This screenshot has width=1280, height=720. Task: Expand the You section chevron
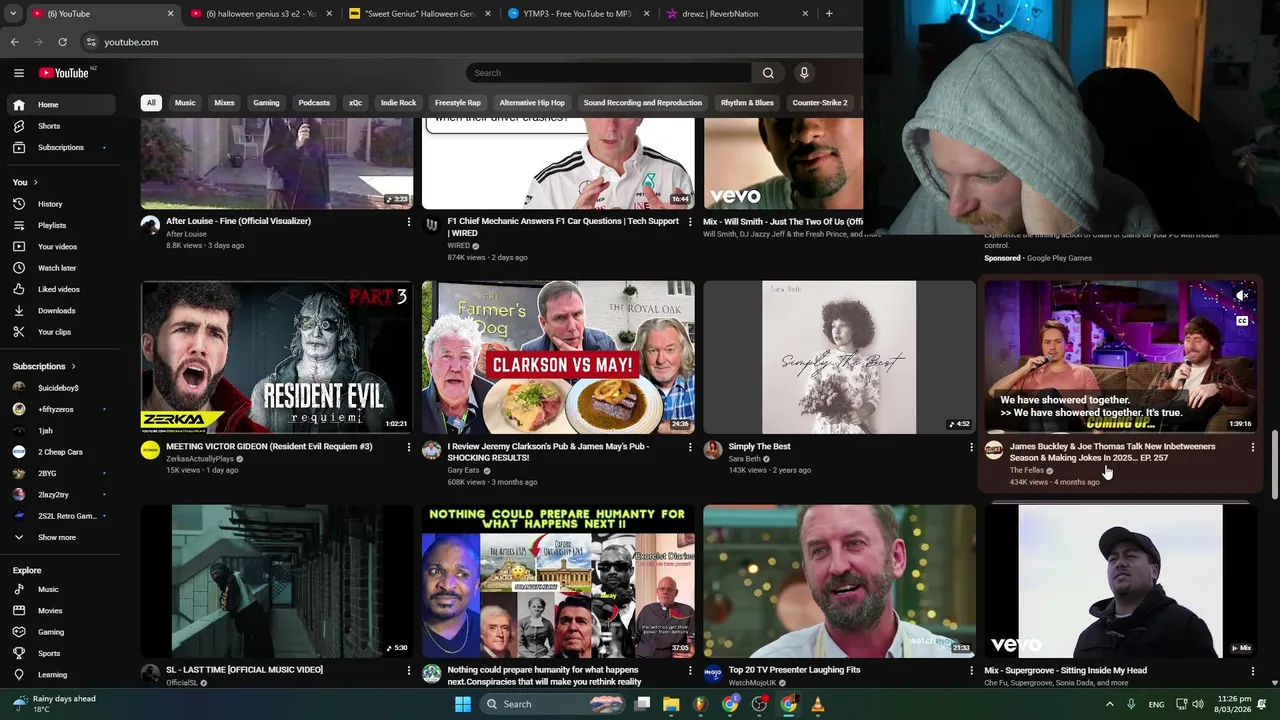[x=35, y=183]
